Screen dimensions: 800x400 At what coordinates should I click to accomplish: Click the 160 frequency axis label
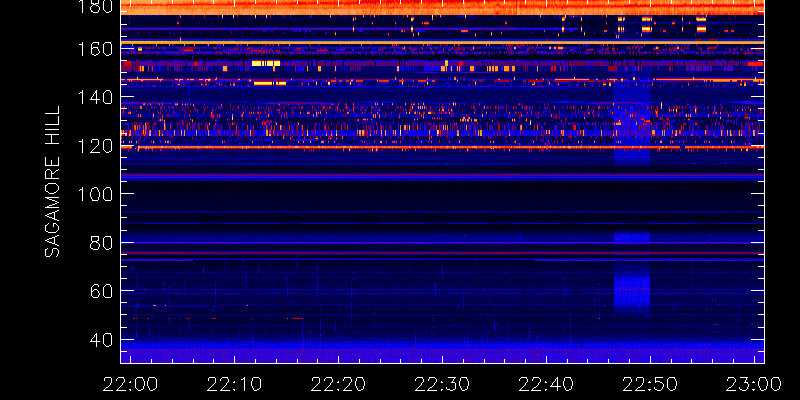tap(95, 49)
